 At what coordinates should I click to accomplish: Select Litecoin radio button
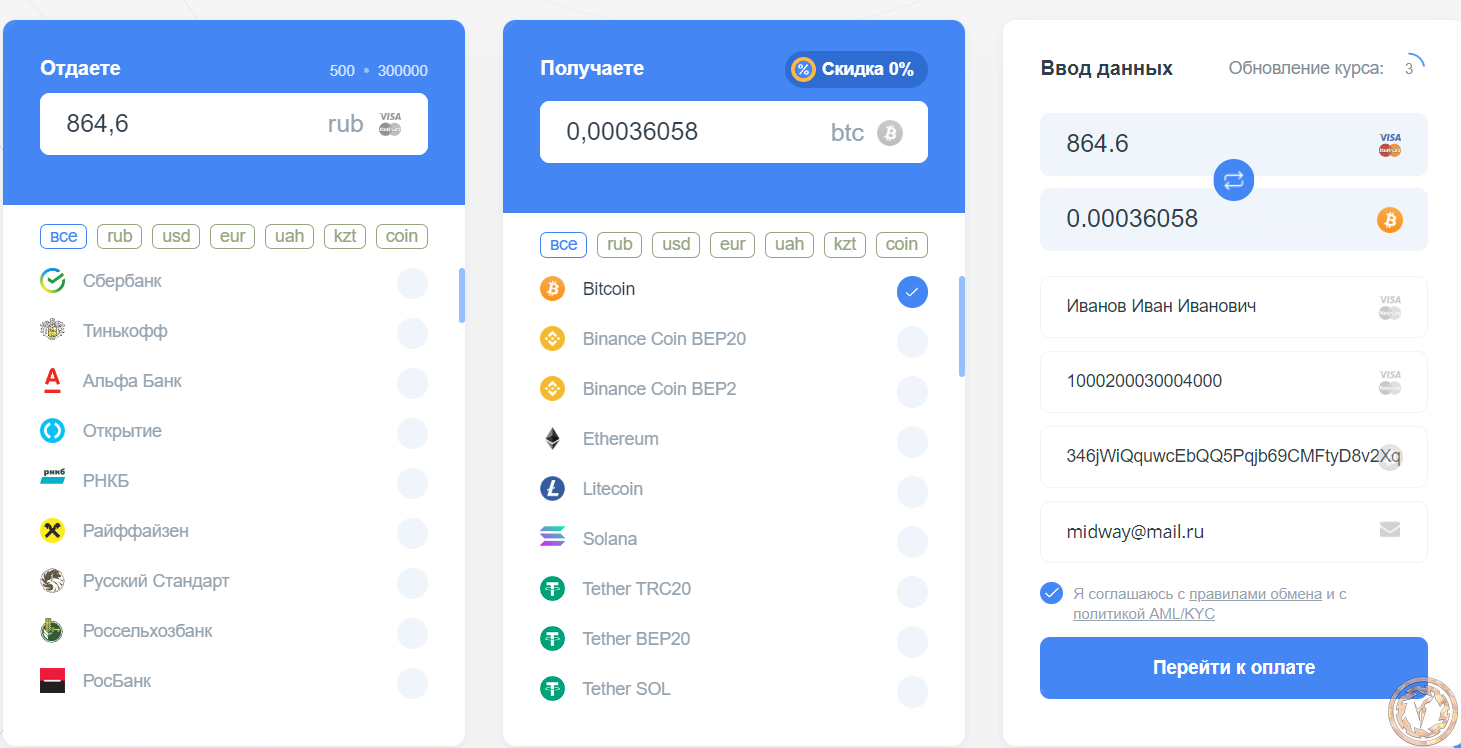point(912,492)
